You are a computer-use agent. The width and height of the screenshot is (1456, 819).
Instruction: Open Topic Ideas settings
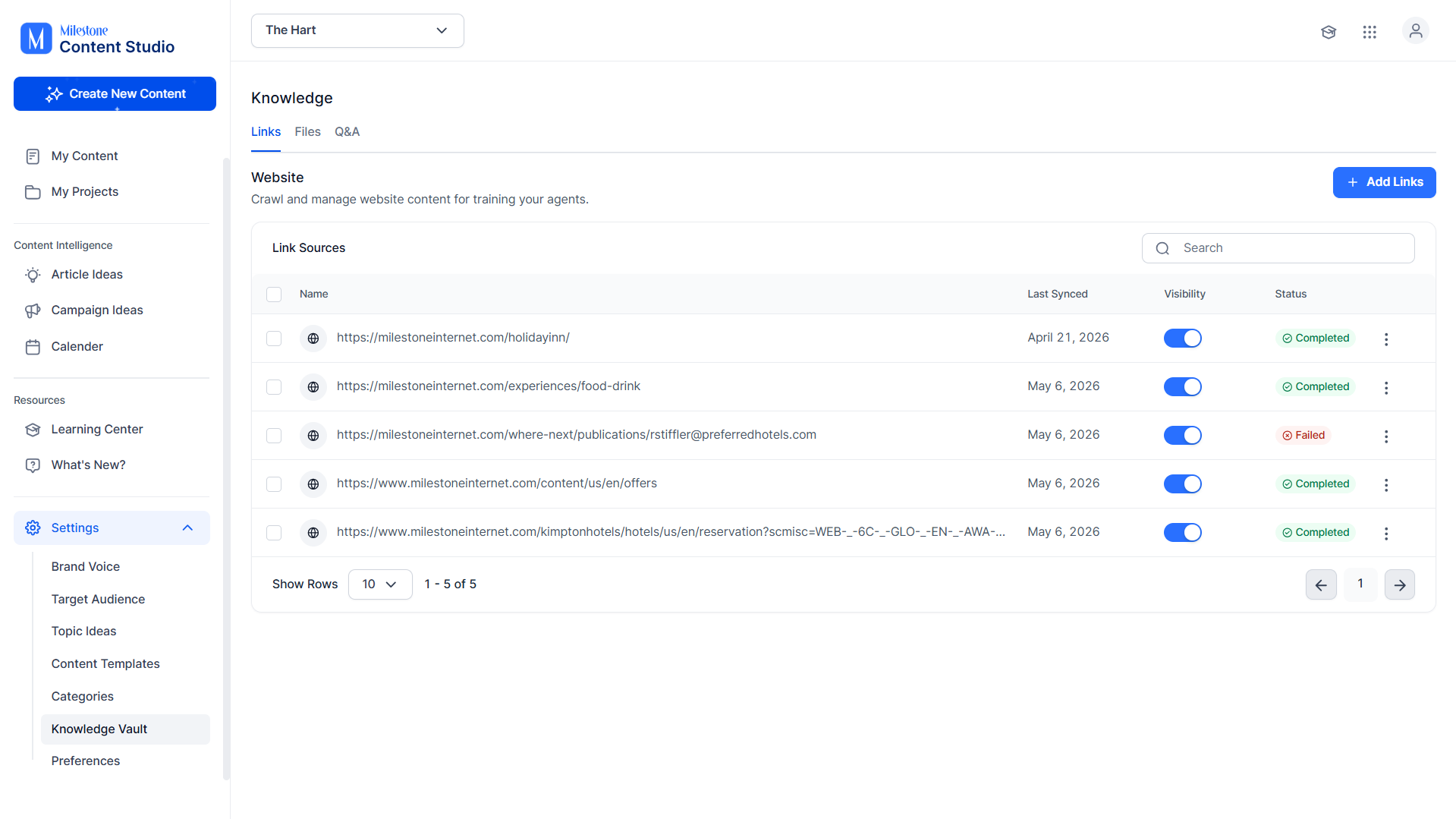coord(83,632)
